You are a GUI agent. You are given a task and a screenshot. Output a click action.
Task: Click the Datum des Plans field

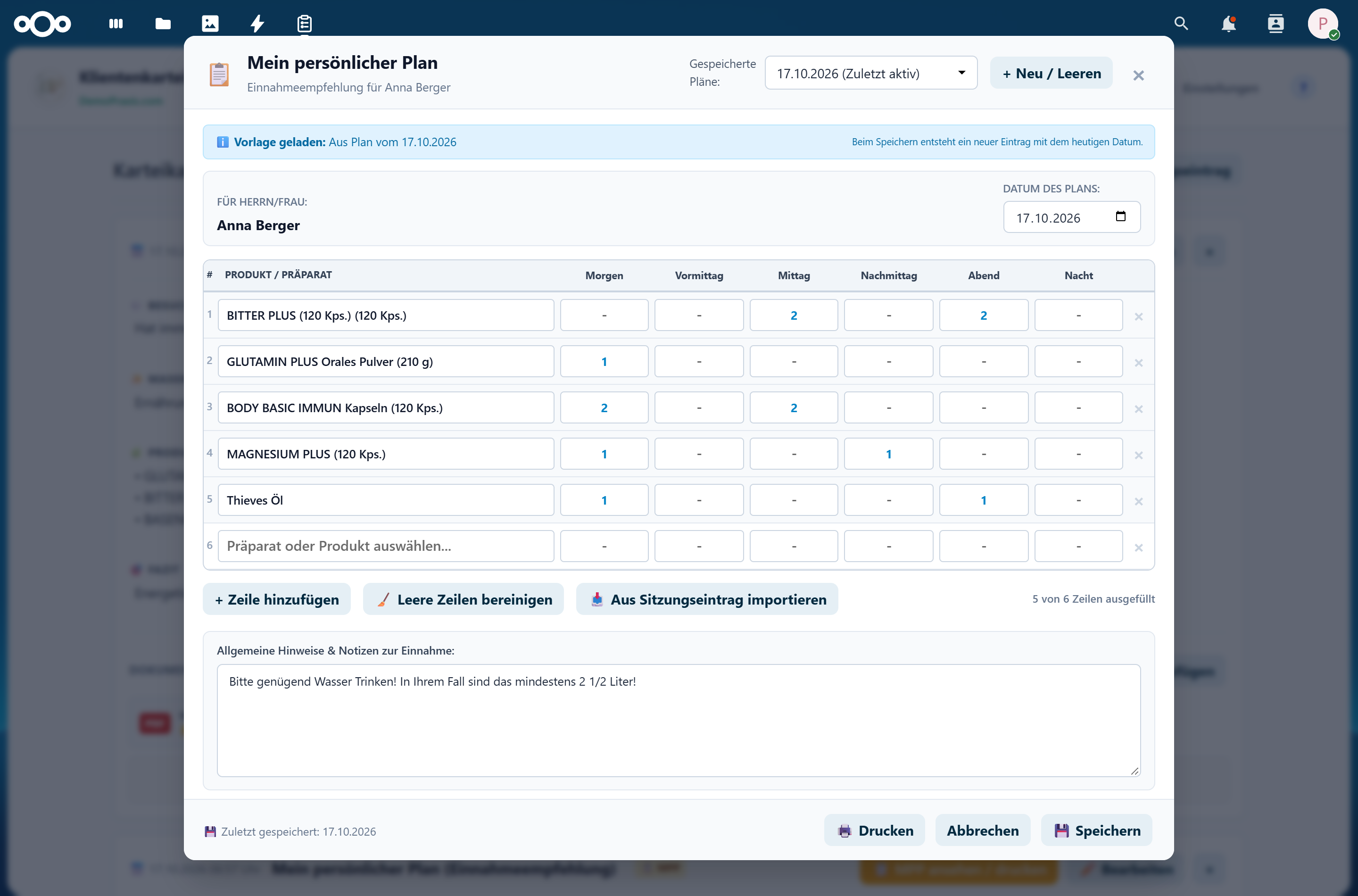pyautogui.click(x=1072, y=217)
